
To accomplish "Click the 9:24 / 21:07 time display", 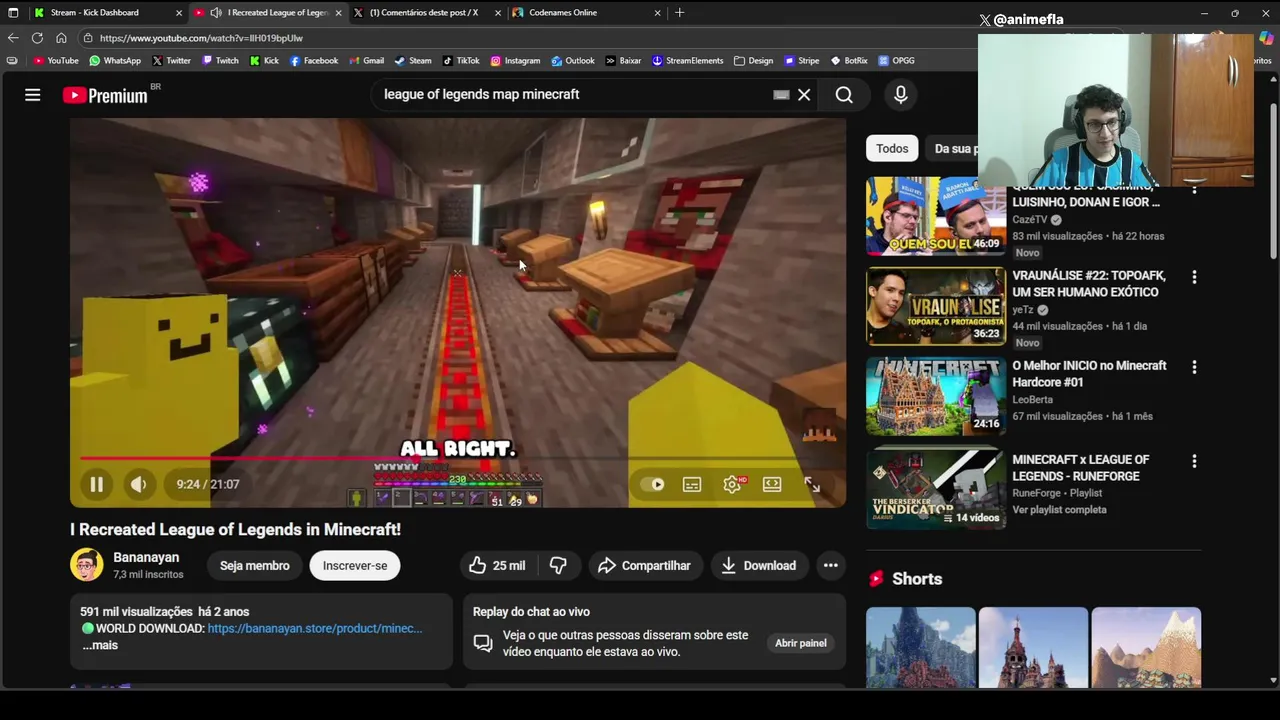I will click(208, 484).
